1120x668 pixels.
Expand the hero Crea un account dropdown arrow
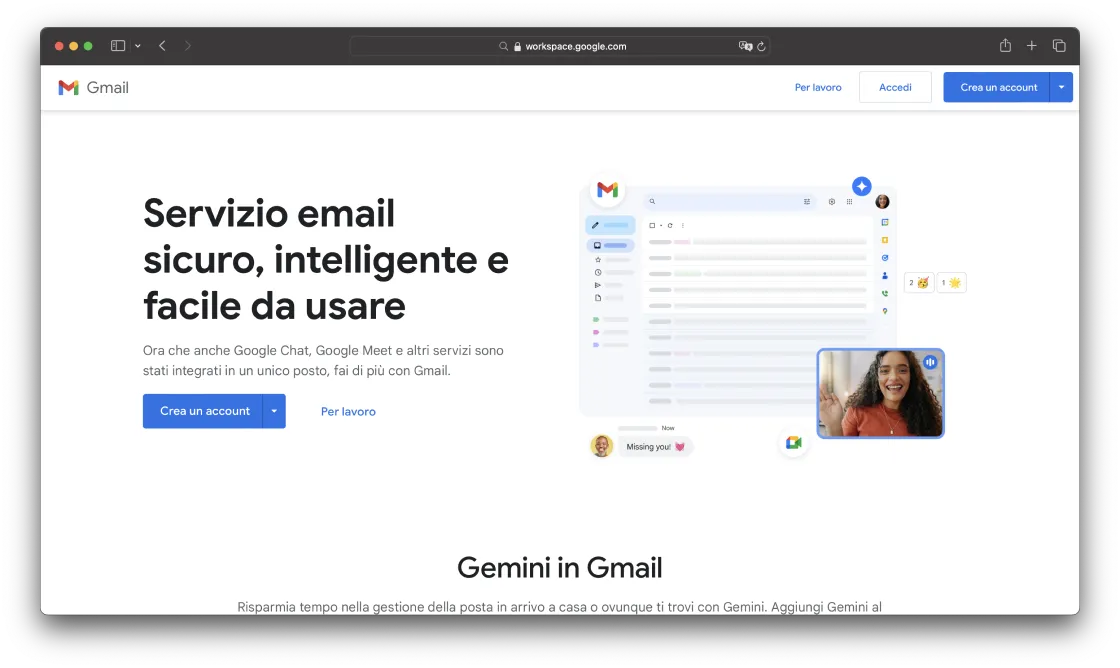click(x=274, y=412)
